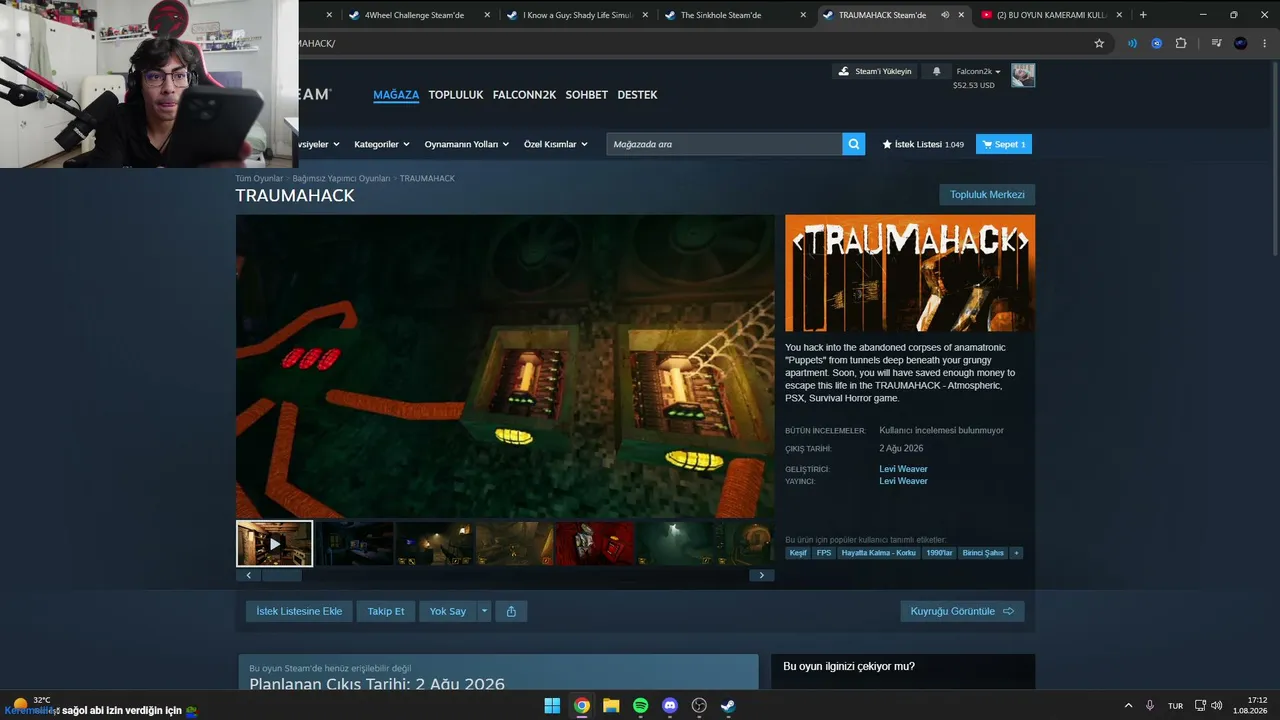
Task: Click the Birinci Şahıs tag
Action: (x=983, y=553)
